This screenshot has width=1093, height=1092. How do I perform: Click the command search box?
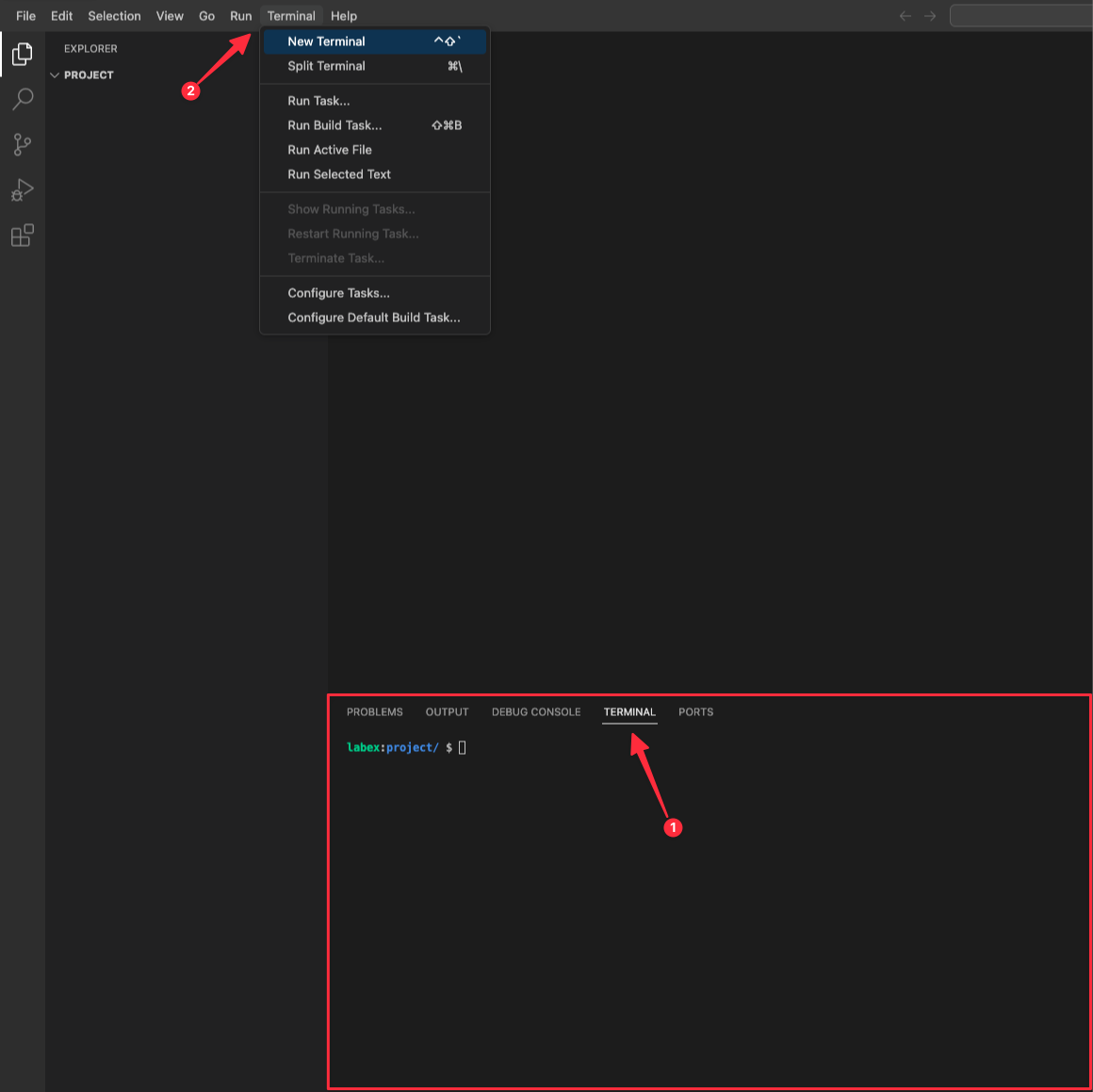(1021, 16)
